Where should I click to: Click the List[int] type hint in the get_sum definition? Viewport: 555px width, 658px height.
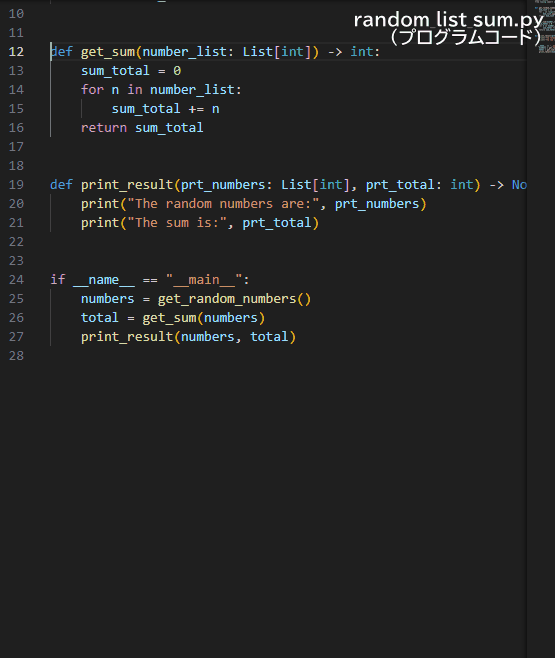[x=277, y=52]
